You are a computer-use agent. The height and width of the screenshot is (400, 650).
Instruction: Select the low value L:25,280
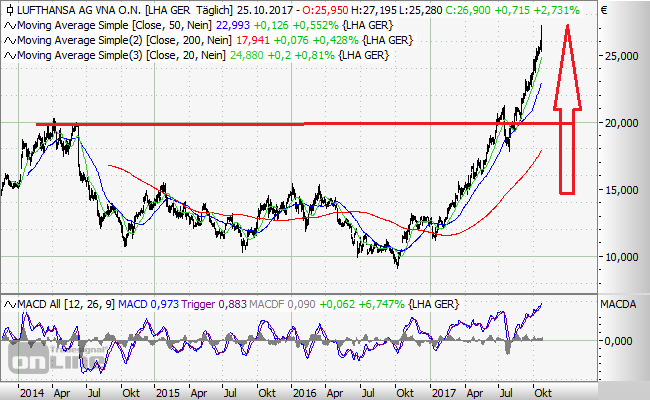pyautogui.click(x=421, y=10)
